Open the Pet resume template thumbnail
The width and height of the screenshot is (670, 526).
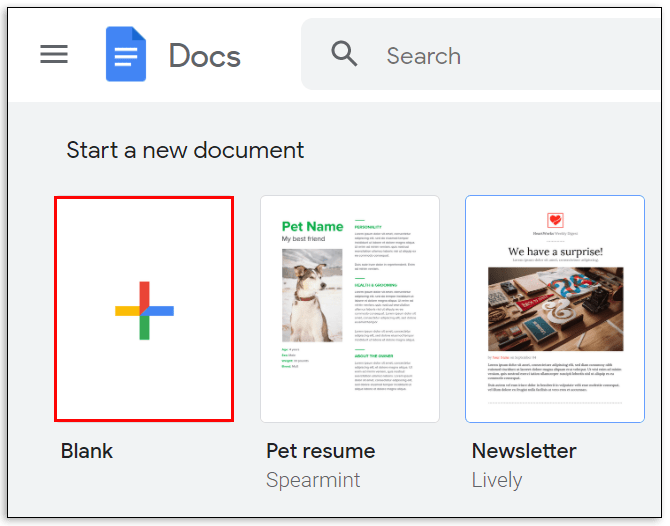click(350, 309)
